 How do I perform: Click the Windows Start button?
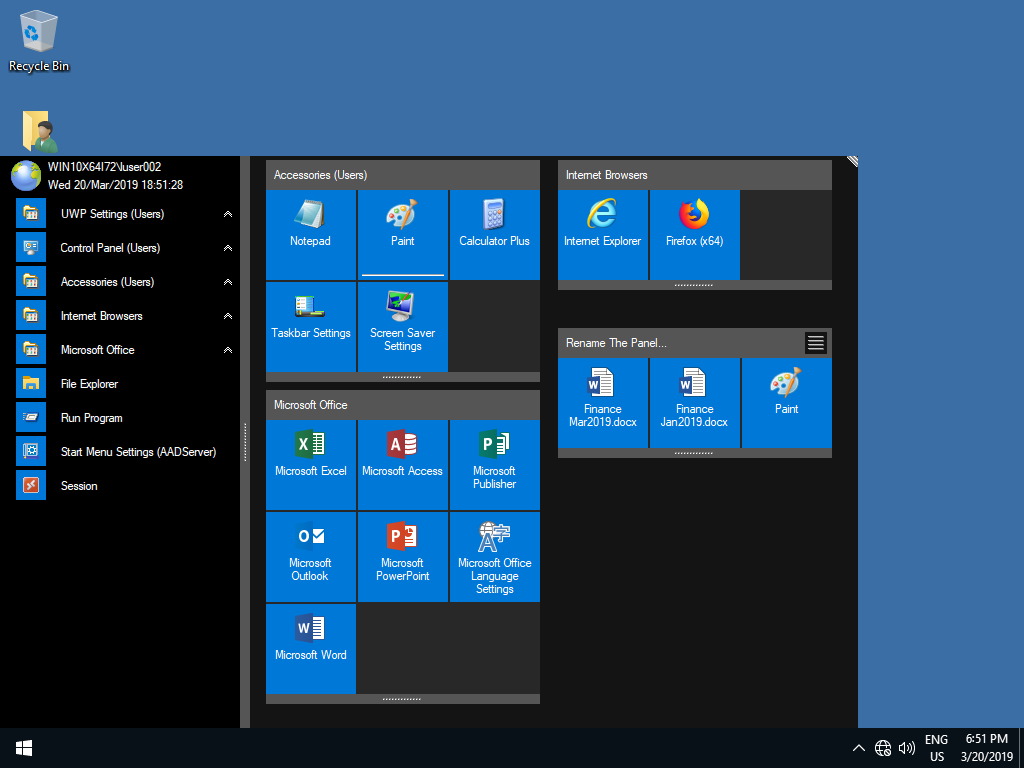click(24, 748)
